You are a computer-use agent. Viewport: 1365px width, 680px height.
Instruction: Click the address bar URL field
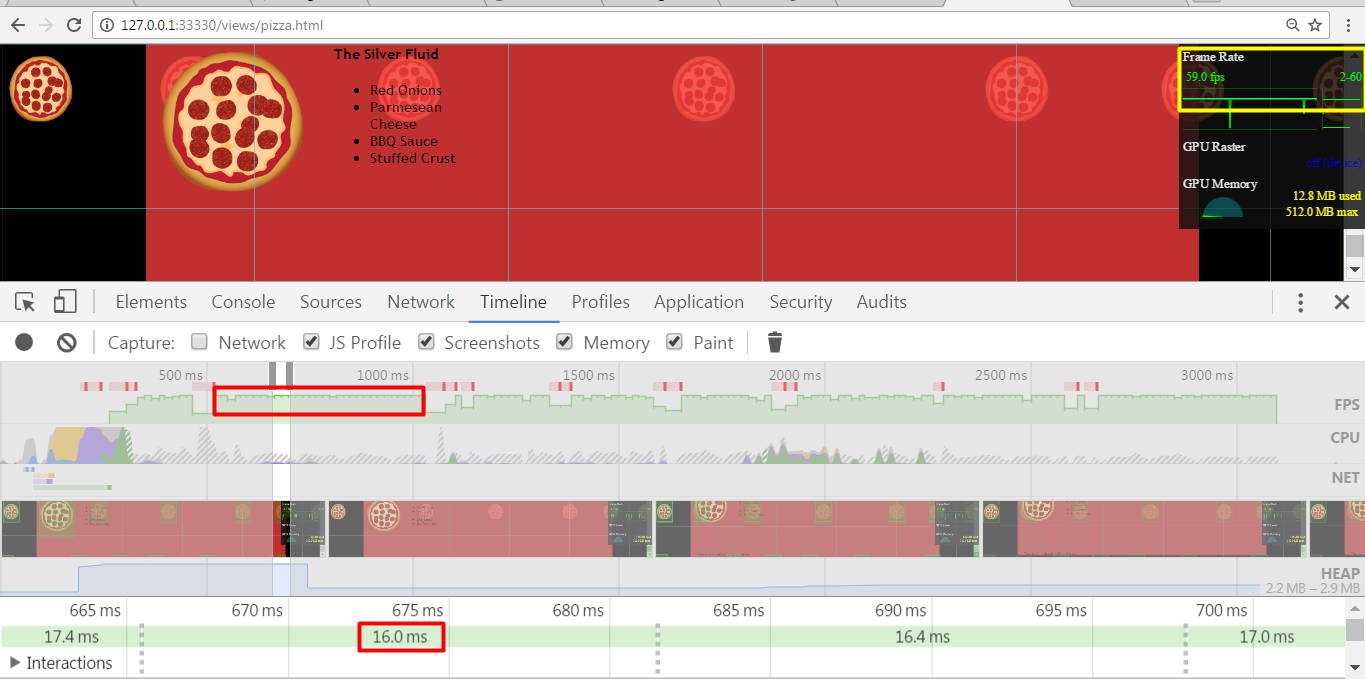pyautogui.click(x=690, y=25)
